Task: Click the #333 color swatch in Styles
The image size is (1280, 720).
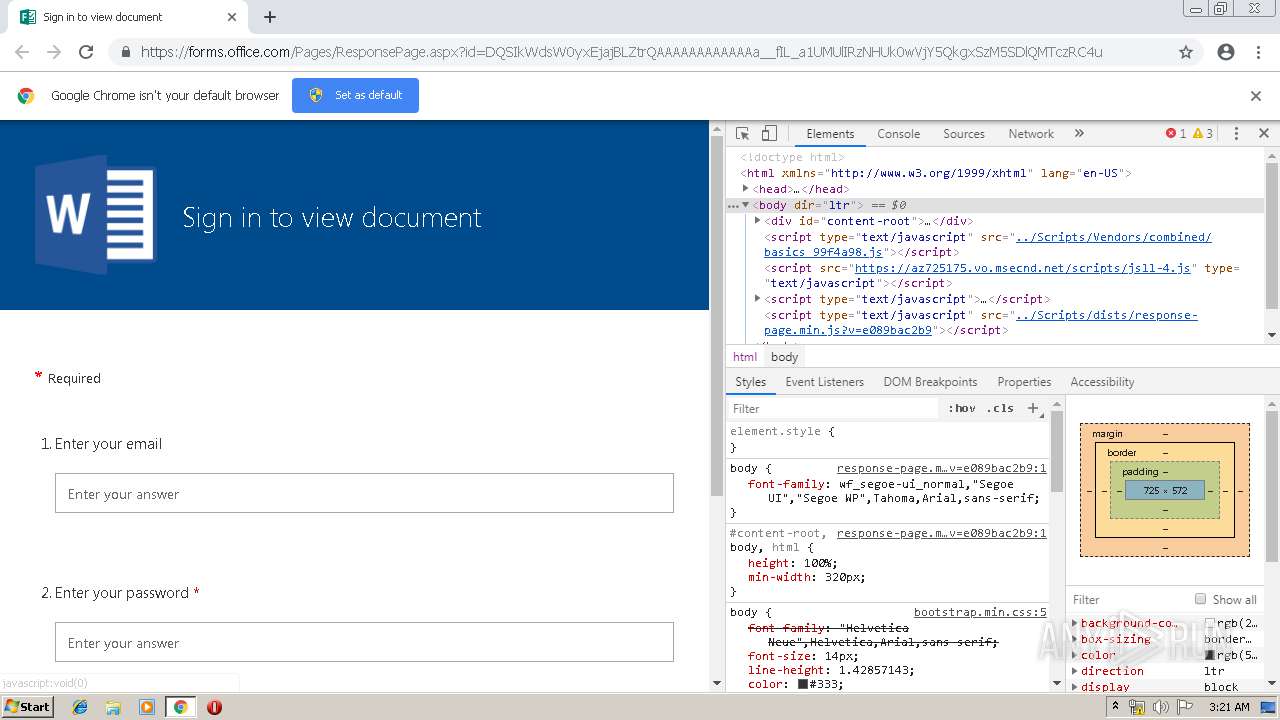Action: tap(803, 685)
